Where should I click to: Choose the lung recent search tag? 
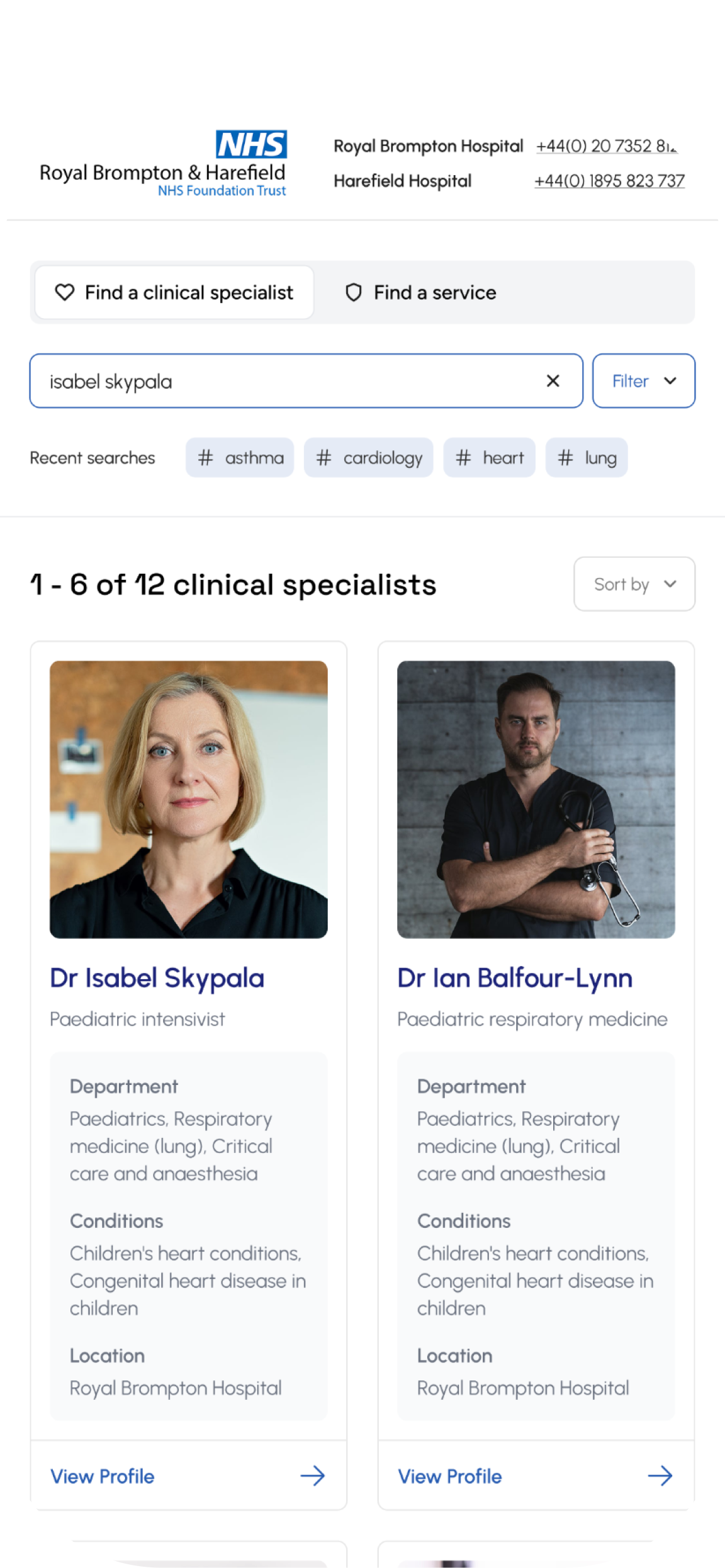coord(587,458)
